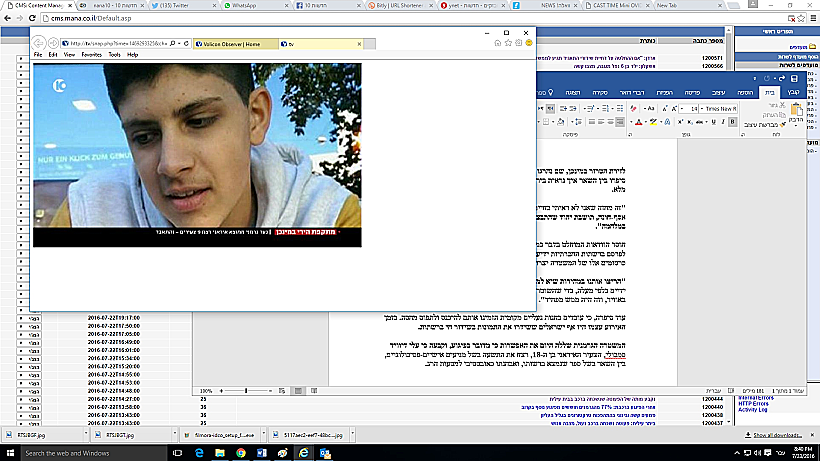Open the line spacing dropdown in Word

[x=572, y=122]
